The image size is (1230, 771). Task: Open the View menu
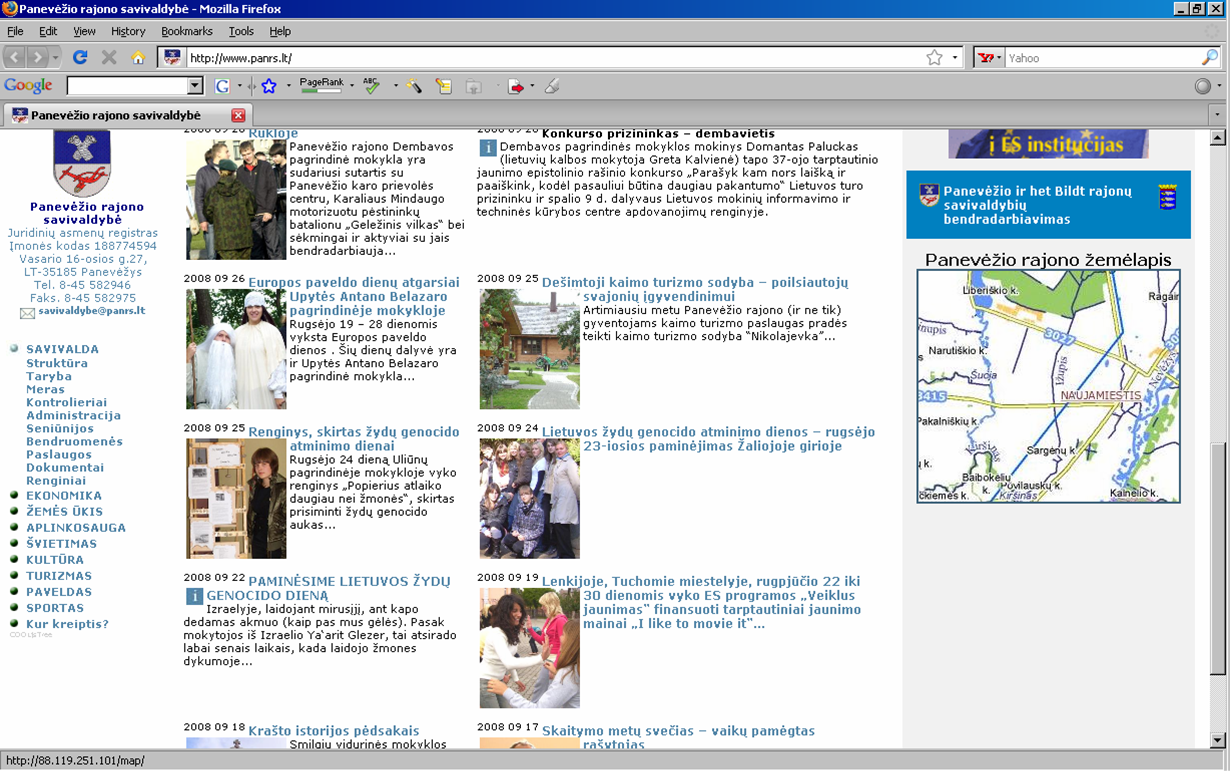pos(85,32)
